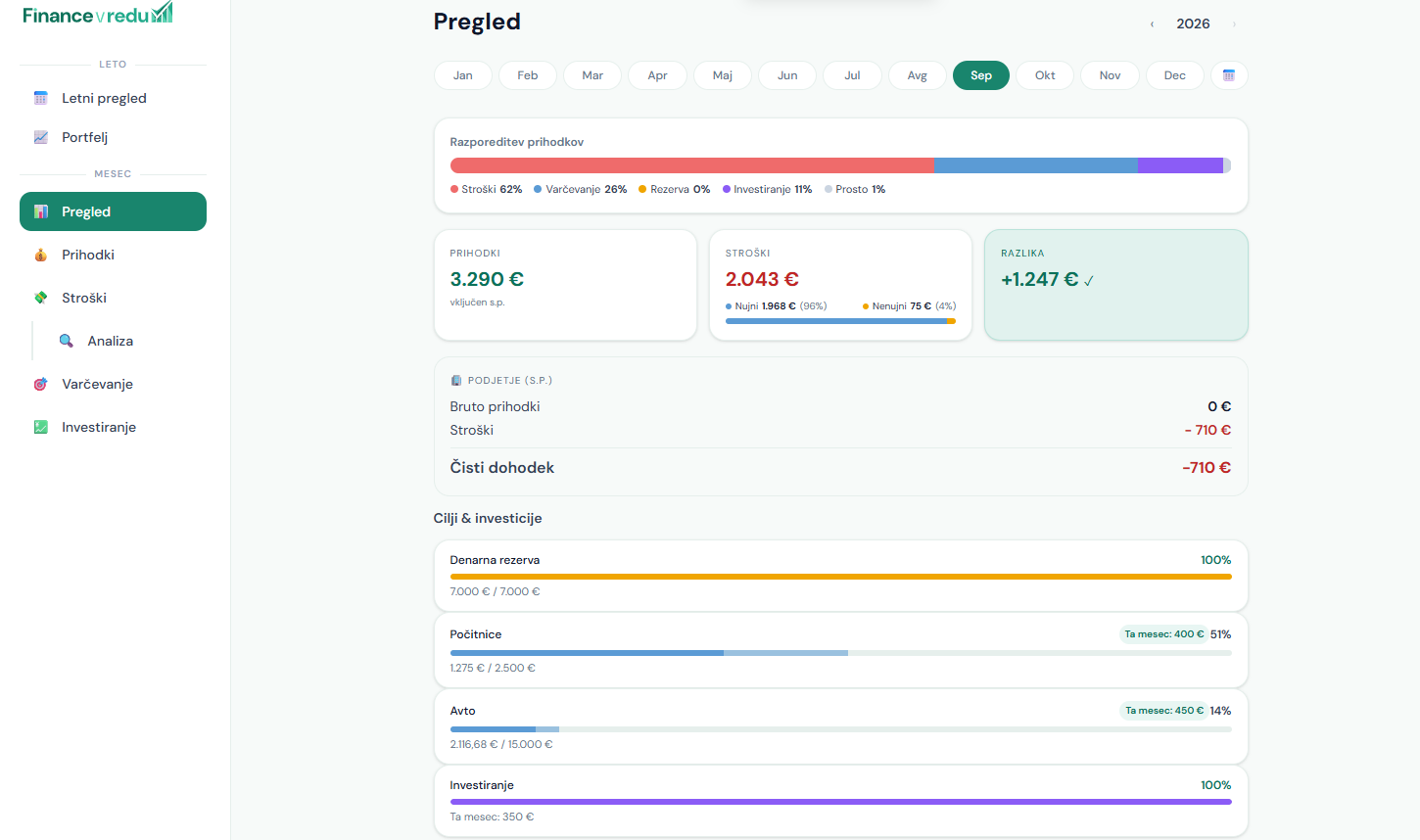Go to Portfelj page
The image size is (1420, 840).
113,137
